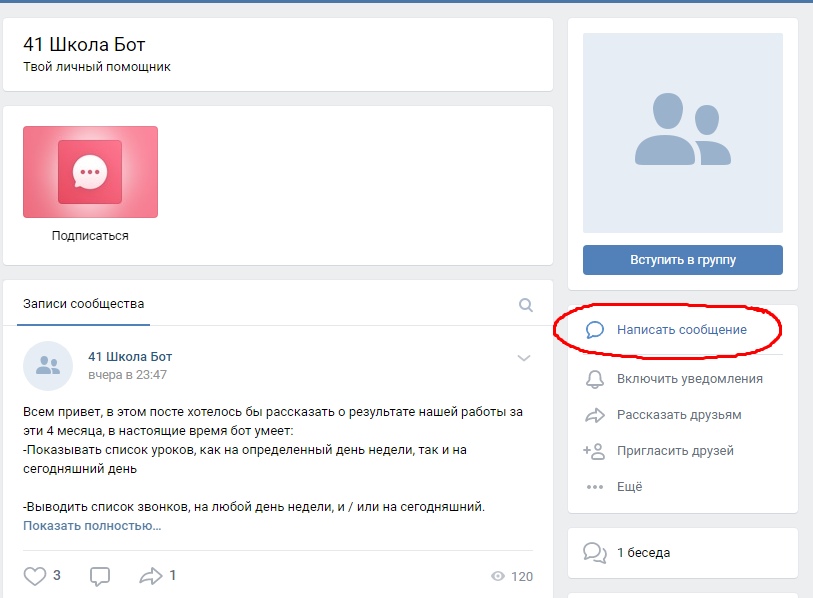
Task: Search community posts with the magnifier icon
Action: coord(526,305)
